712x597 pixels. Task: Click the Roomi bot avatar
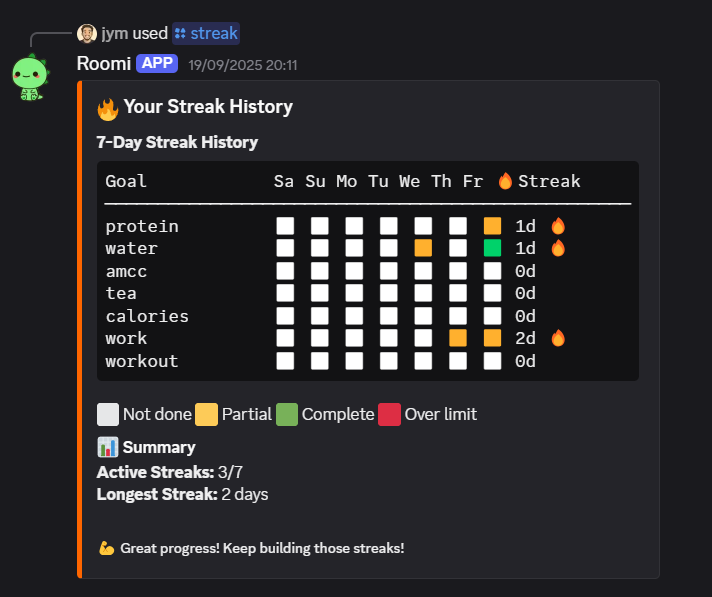coord(30,78)
